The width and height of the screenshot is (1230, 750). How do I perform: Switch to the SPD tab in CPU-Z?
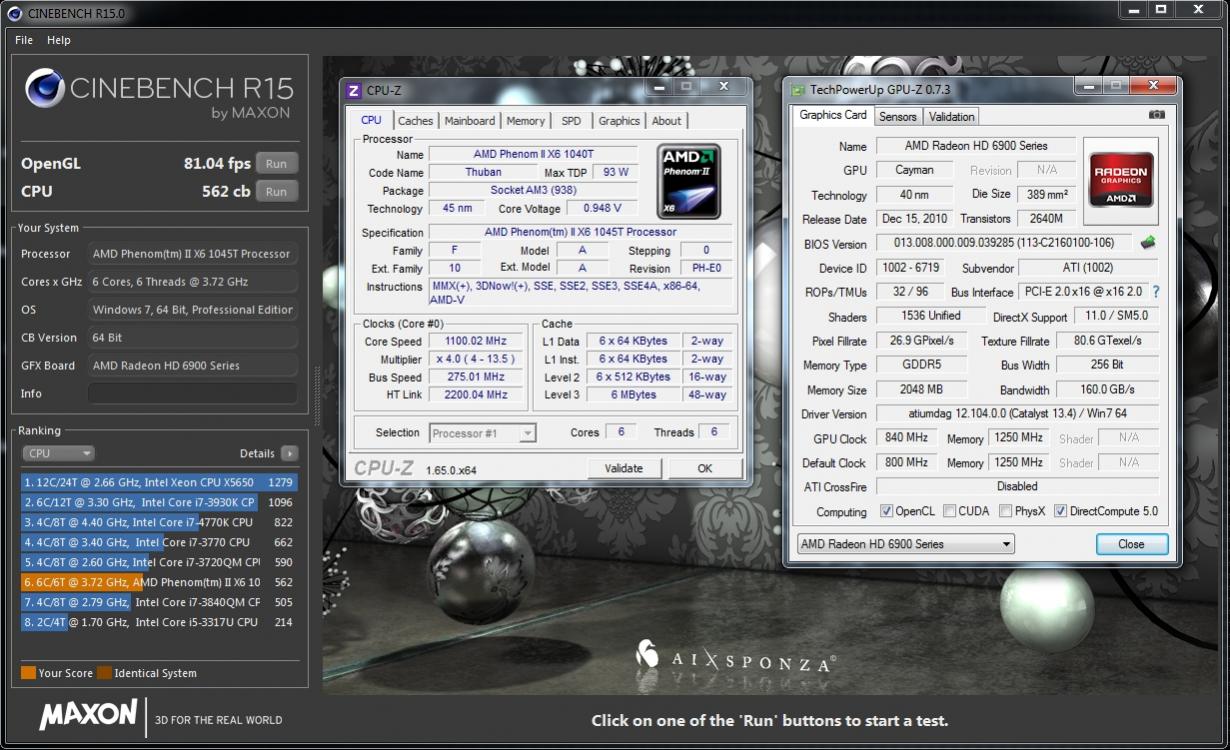(571, 121)
